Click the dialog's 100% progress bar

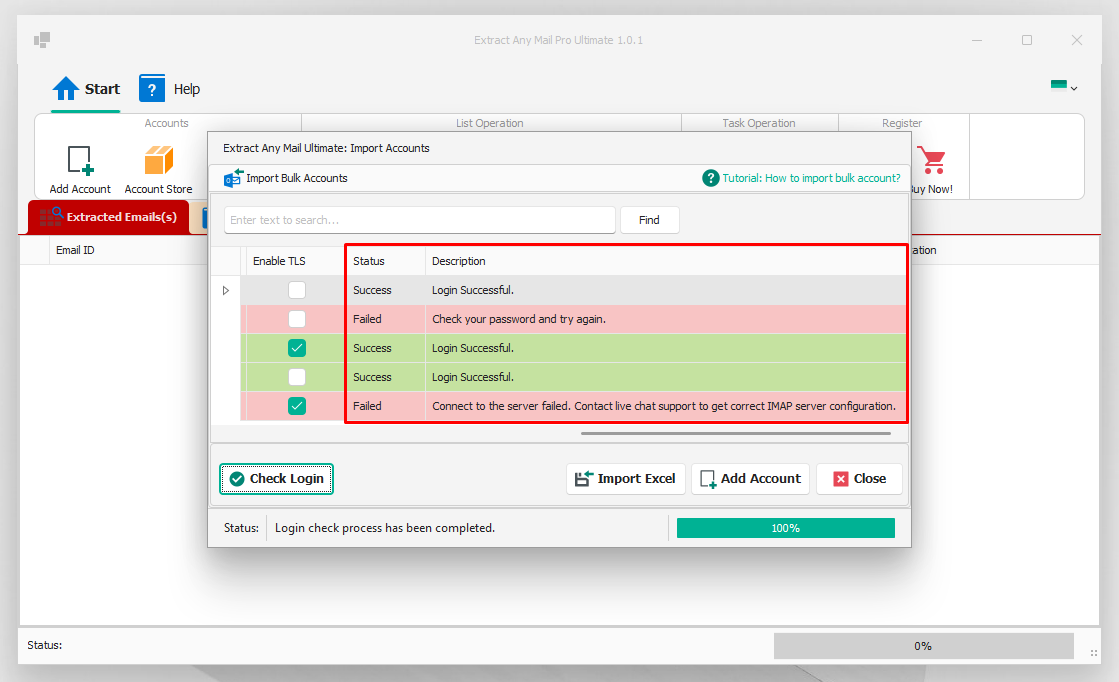pos(786,528)
